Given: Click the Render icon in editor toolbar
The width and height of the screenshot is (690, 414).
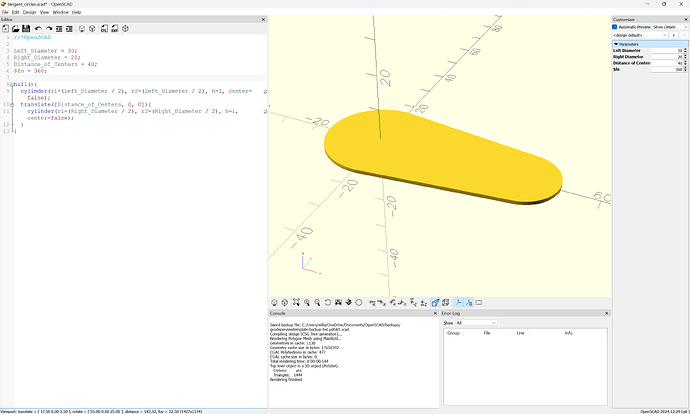Looking at the screenshot, I should tap(92, 29).
